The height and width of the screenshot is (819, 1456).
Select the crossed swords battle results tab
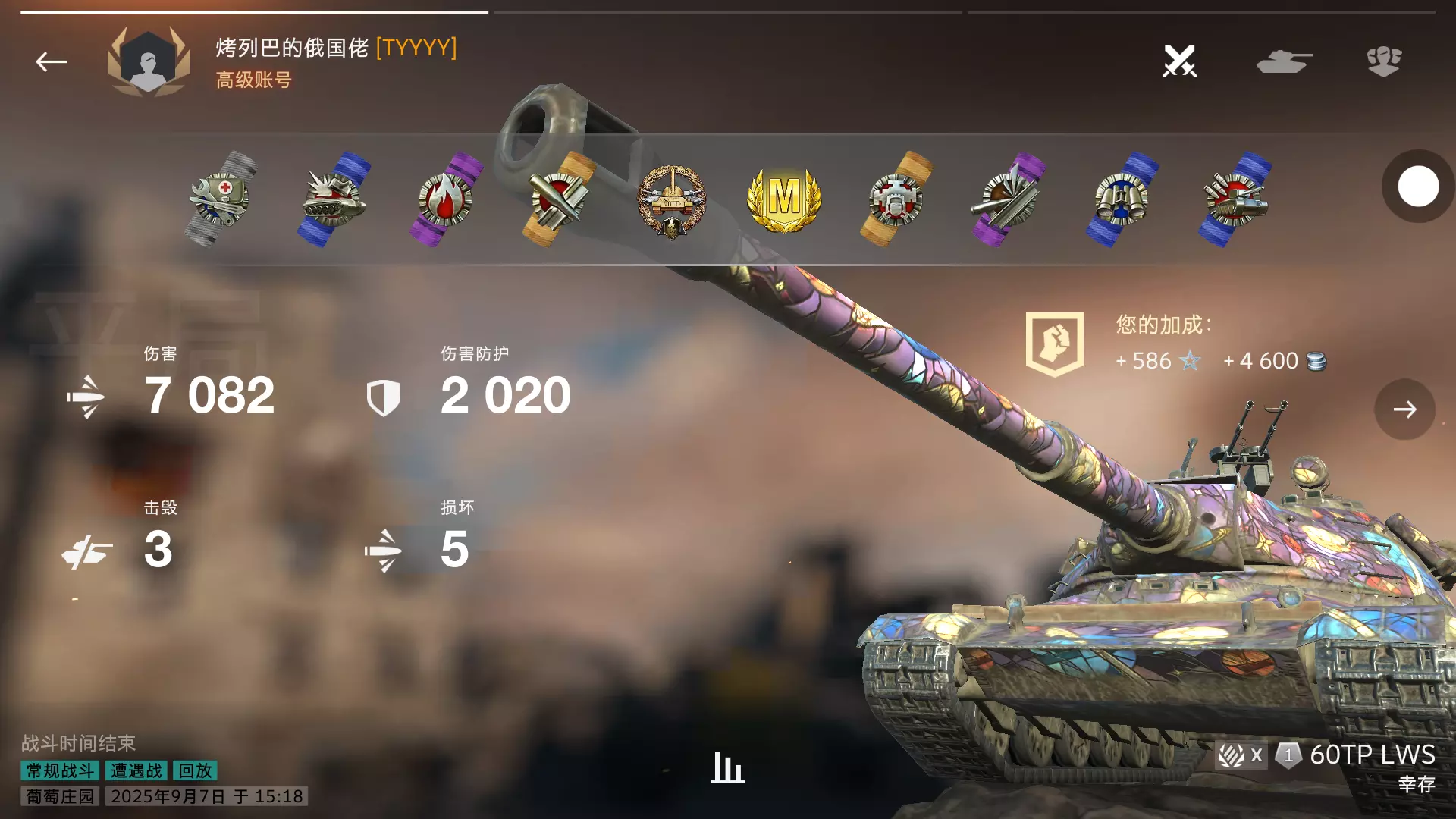(x=1180, y=61)
